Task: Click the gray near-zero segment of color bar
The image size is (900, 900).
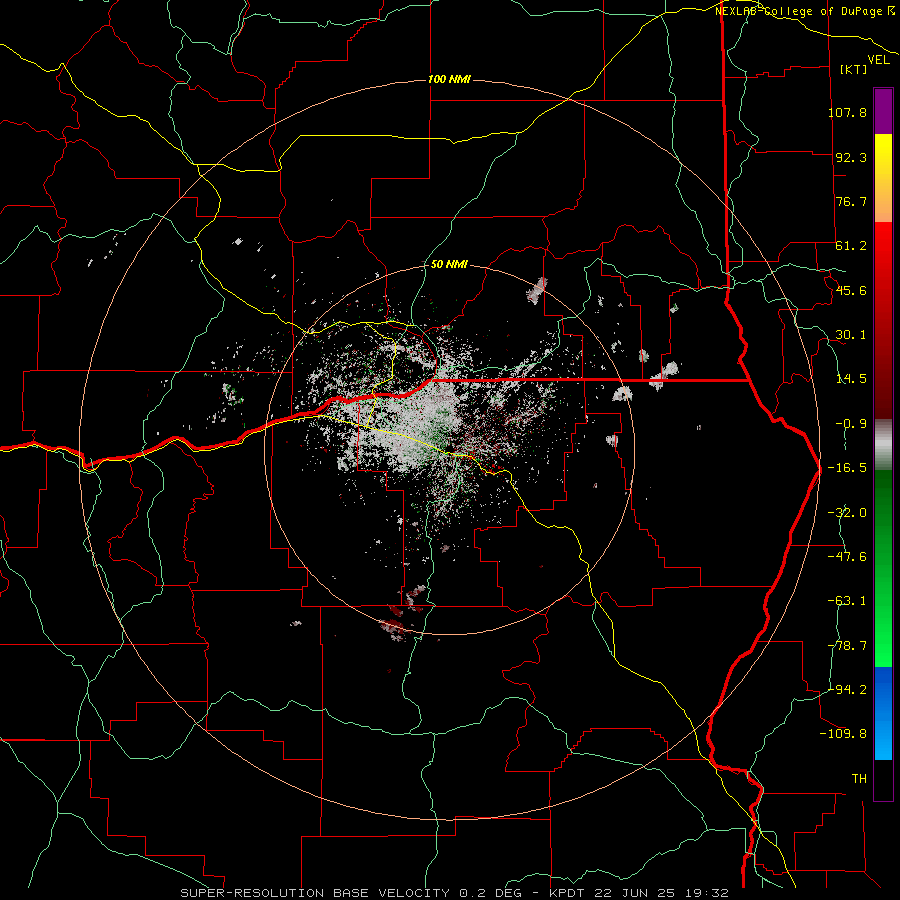Action: (883, 445)
